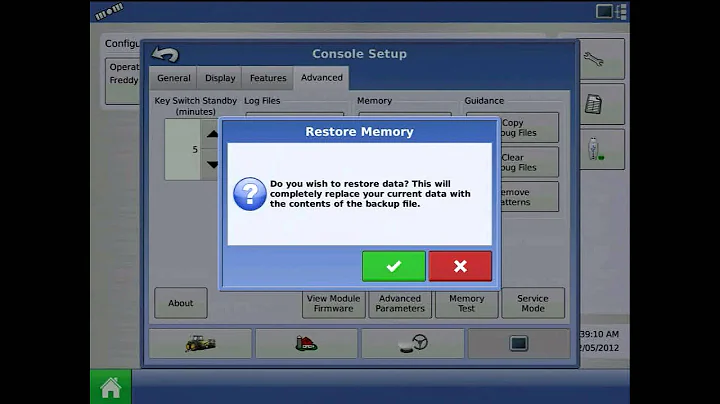720x404 pixels.
Task: Open the tractor configuration icon
Action: (x=200, y=343)
